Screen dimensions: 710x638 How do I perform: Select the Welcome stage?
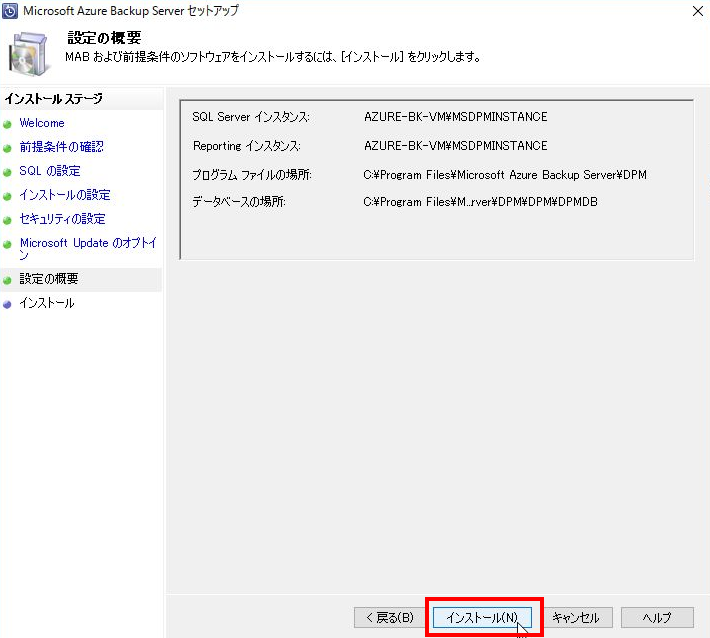point(42,123)
